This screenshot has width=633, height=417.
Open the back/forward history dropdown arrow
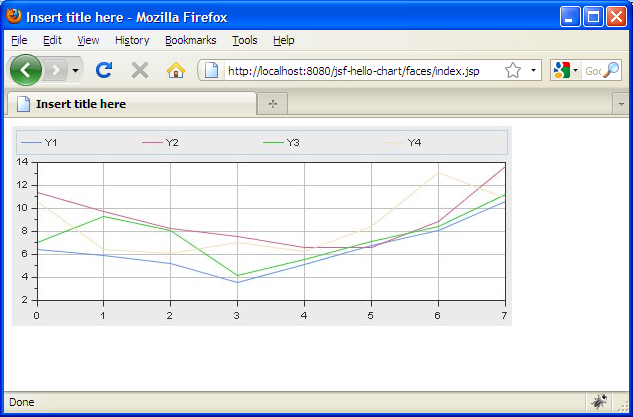(76, 71)
